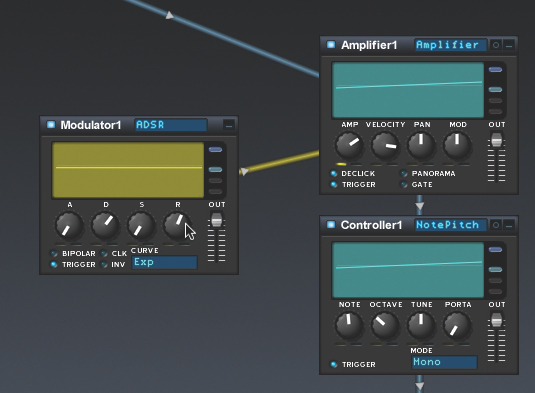
Task: Open the Amplifier type selector field
Action: coord(451,45)
